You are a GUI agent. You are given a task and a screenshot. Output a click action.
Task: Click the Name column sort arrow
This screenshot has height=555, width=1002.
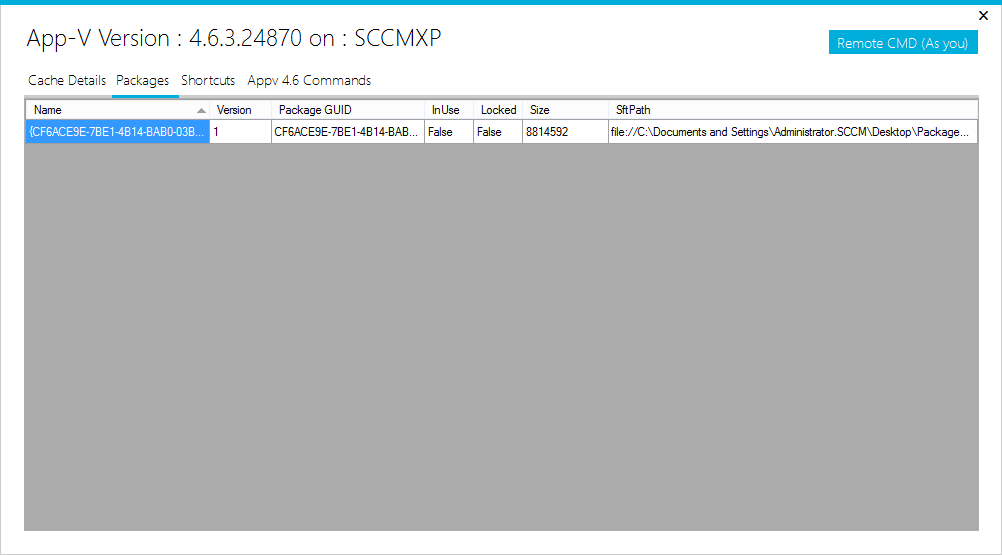201,110
